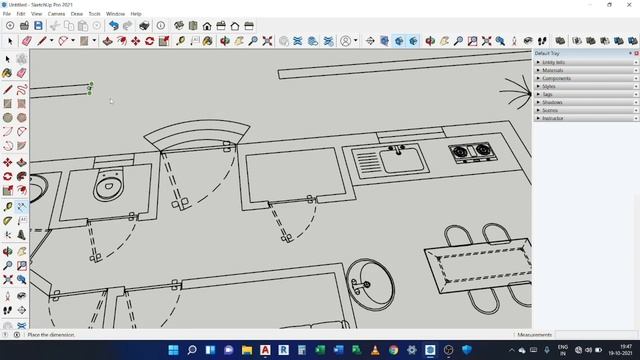The width and height of the screenshot is (640, 360).
Task: Close the Entity Info panel row
Action: (636, 62)
